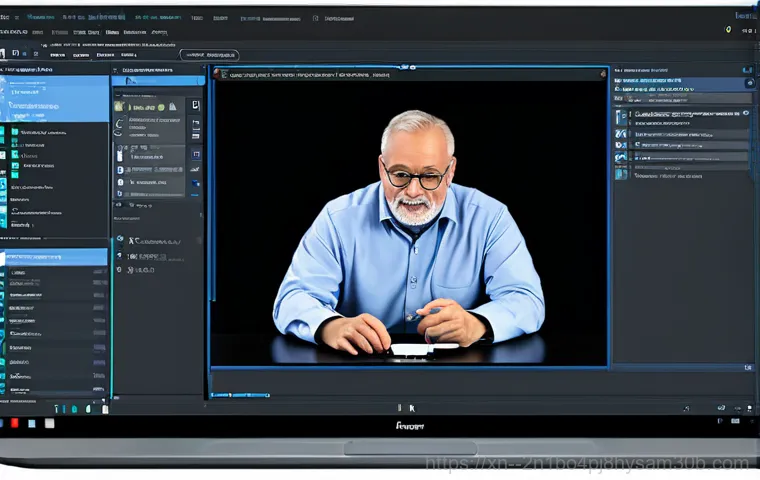Click the small icon at the preview title bar's right end

(603, 74)
